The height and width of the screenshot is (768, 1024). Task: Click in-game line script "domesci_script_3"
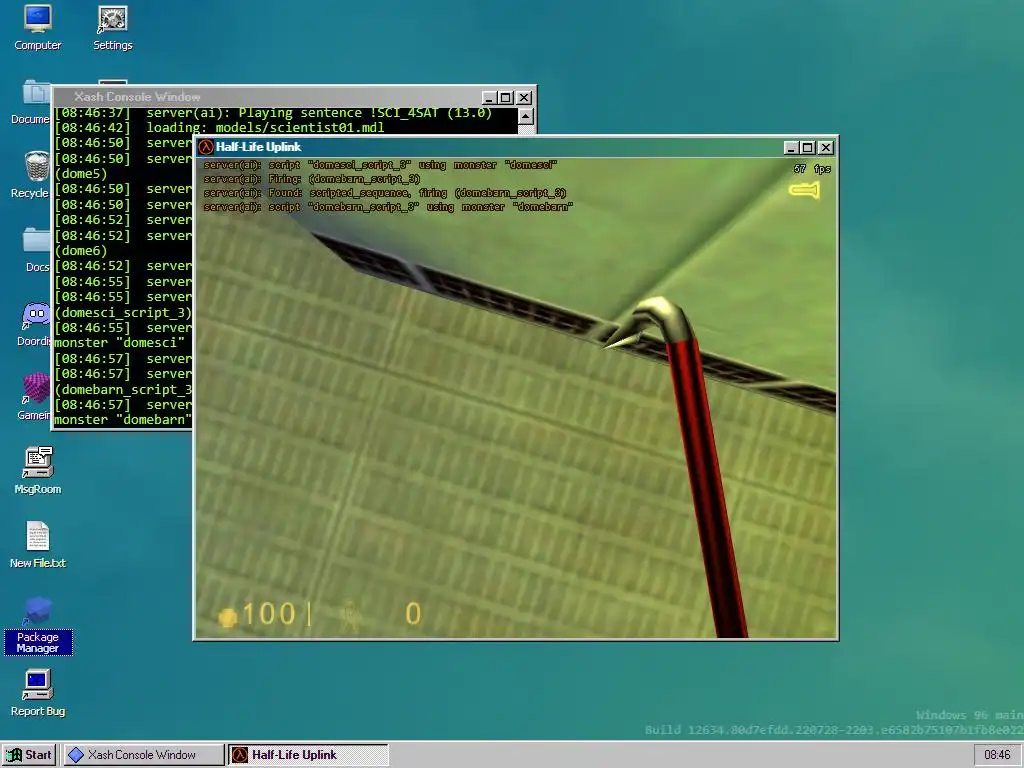pos(380,165)
